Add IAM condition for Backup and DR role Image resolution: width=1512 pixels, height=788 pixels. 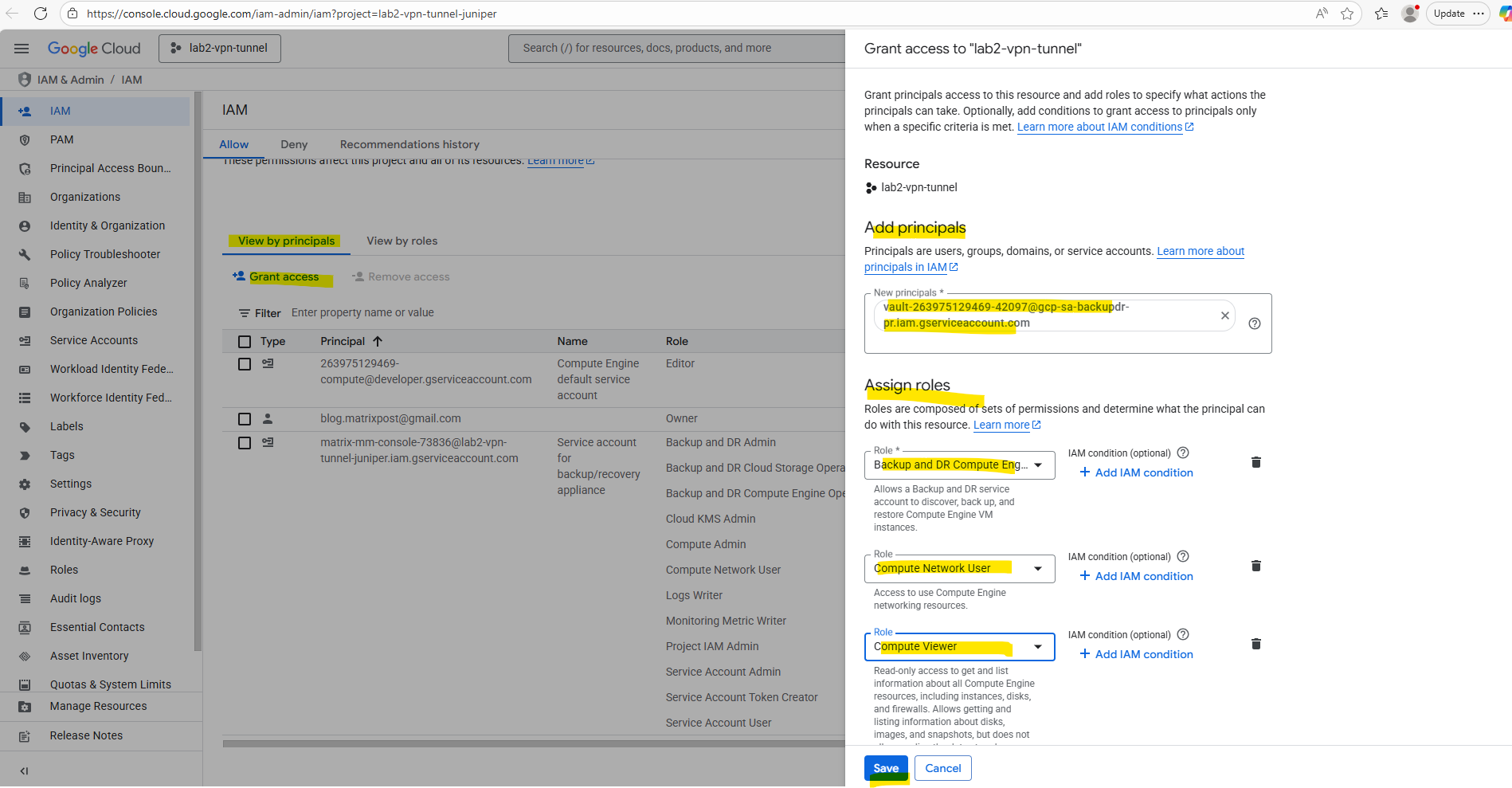pos(1136,472)
